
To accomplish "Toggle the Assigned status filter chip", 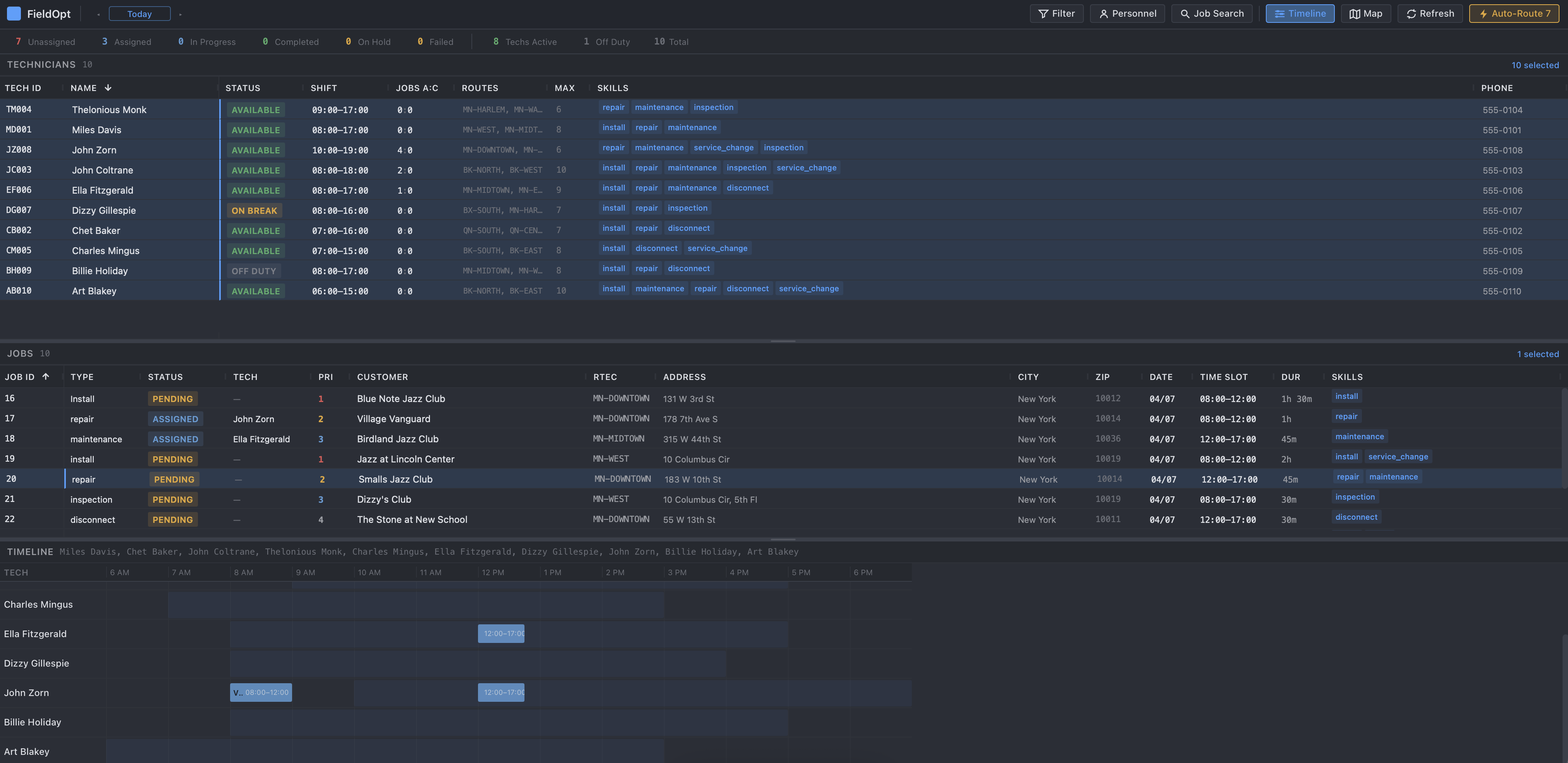I will tap(126, 41).
